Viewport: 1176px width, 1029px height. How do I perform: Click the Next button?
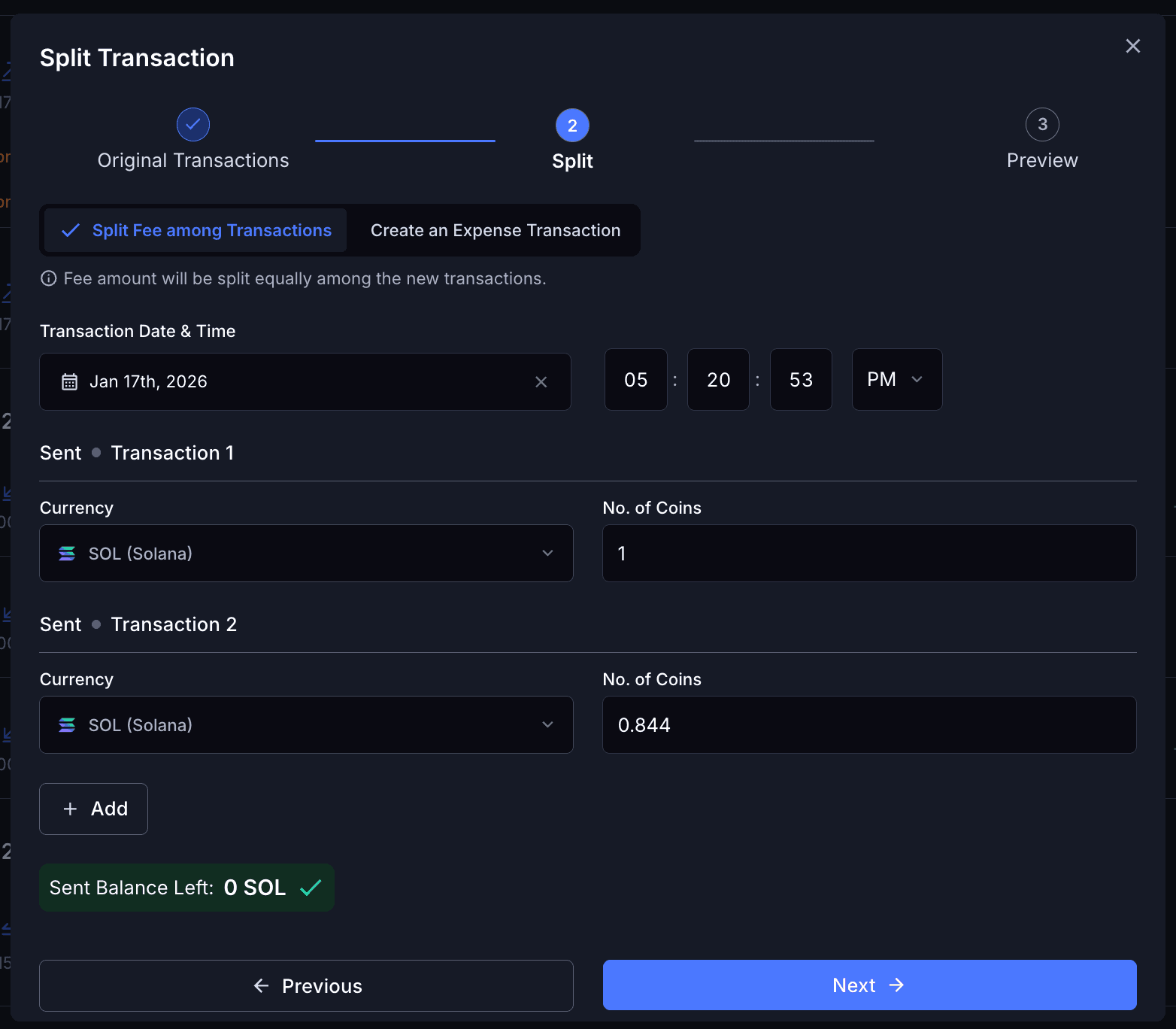coord(869,985)
